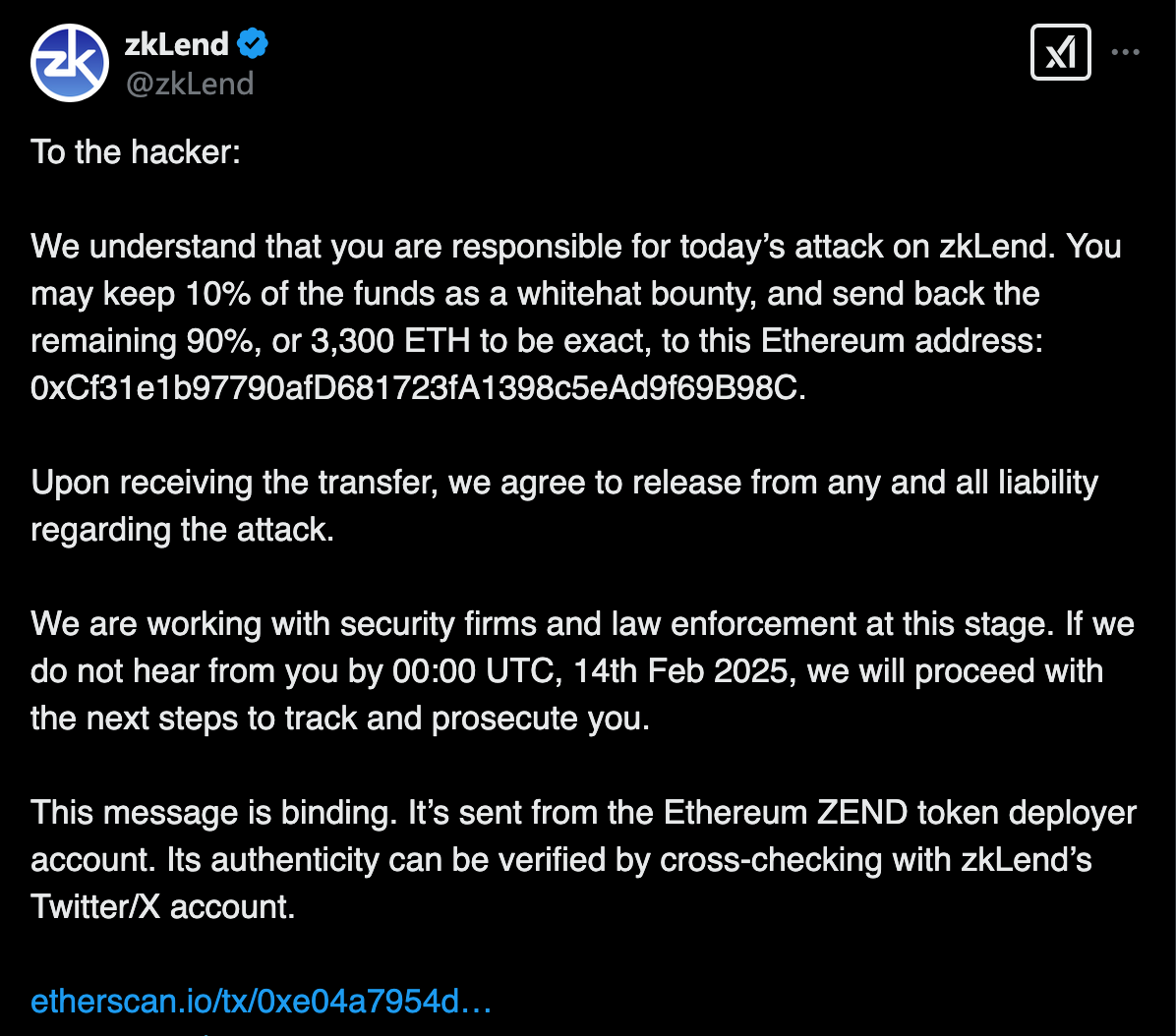Open the @zkLend handle link
Image resolution: width=1176 pixels, height=1036 pixels.
tap(190, 84)
